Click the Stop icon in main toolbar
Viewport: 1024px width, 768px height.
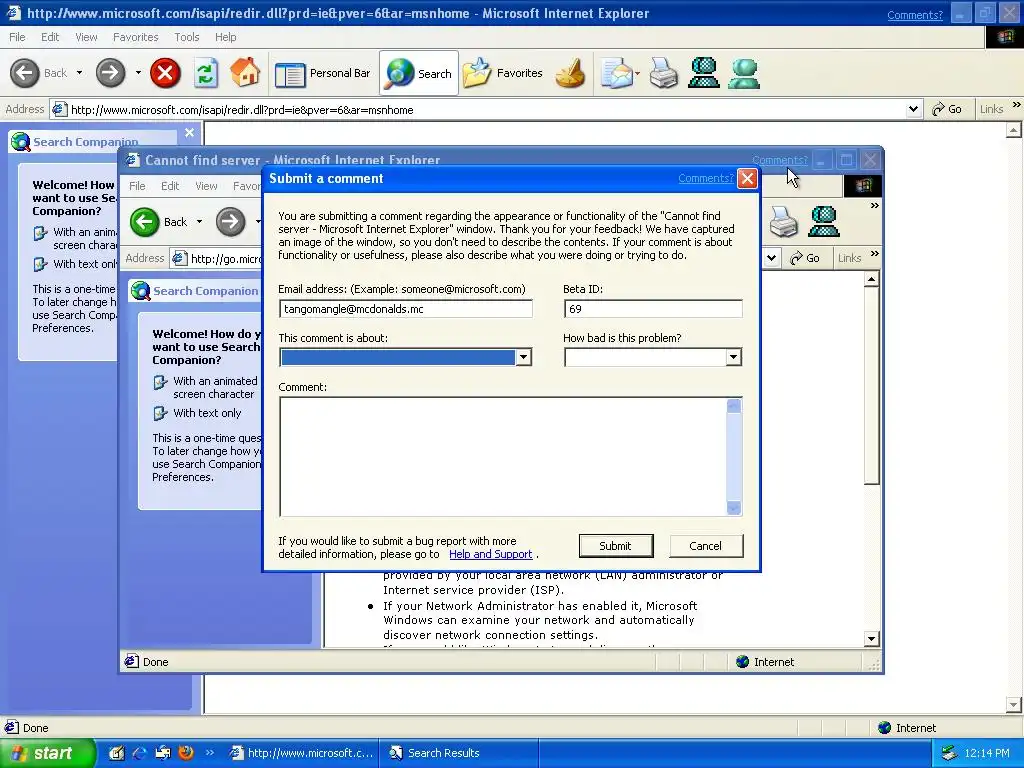click(x=165, y=72)
